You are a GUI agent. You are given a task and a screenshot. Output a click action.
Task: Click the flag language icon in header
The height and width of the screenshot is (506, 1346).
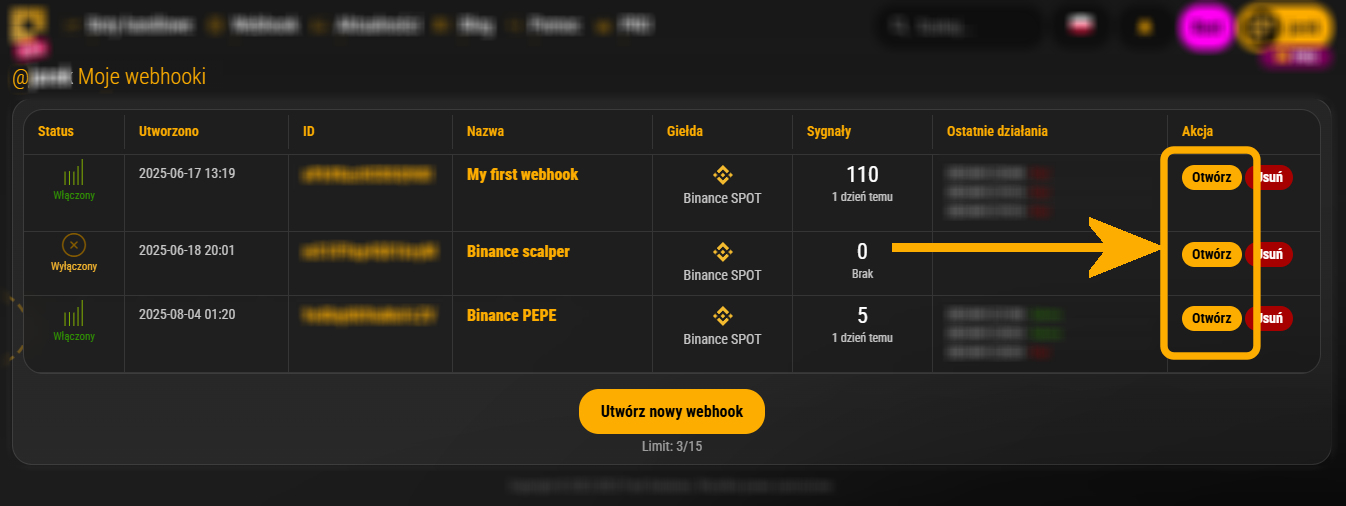coord(1079,26)
